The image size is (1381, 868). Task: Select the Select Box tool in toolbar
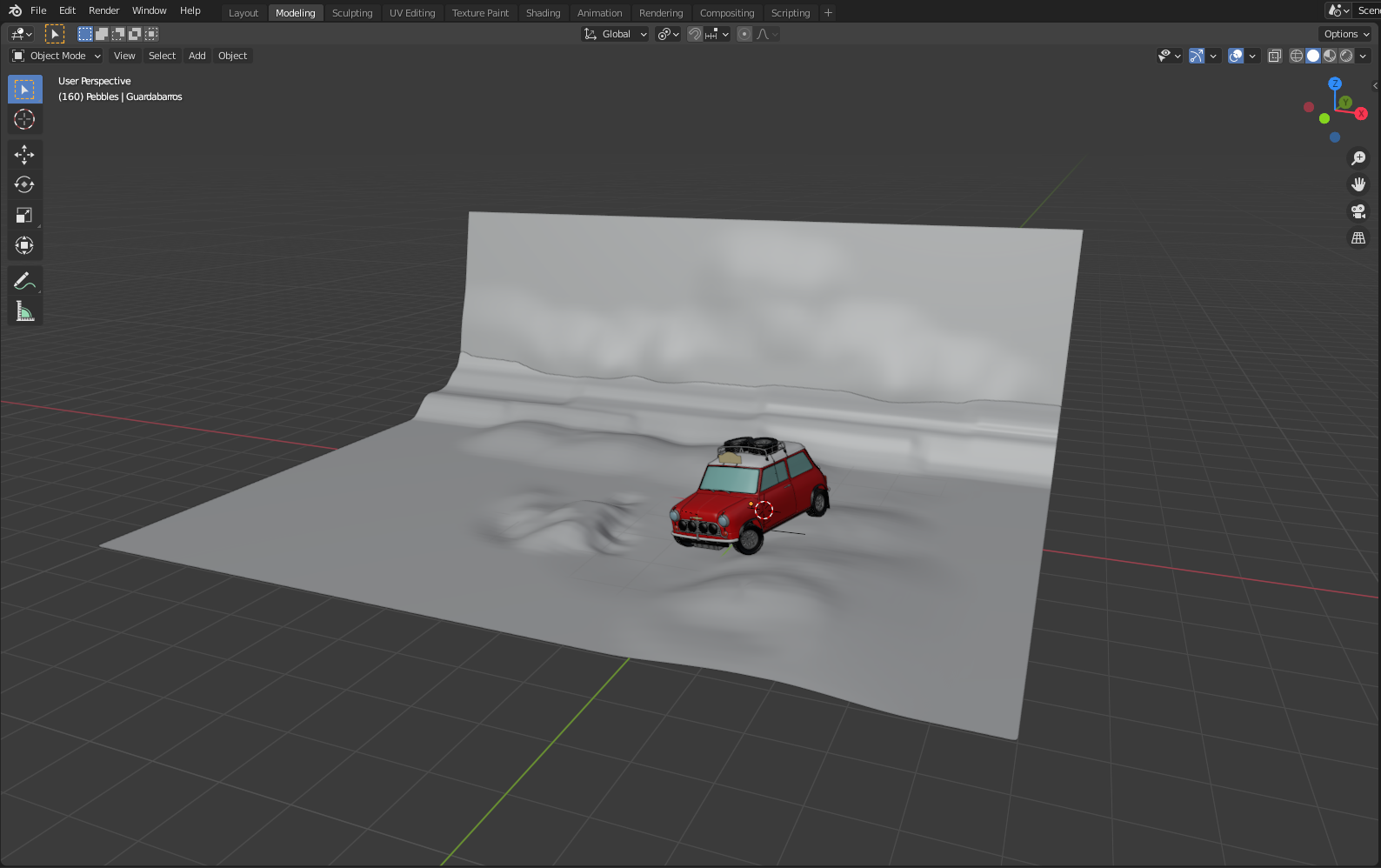pyautogui.click(x=25, y=90)
